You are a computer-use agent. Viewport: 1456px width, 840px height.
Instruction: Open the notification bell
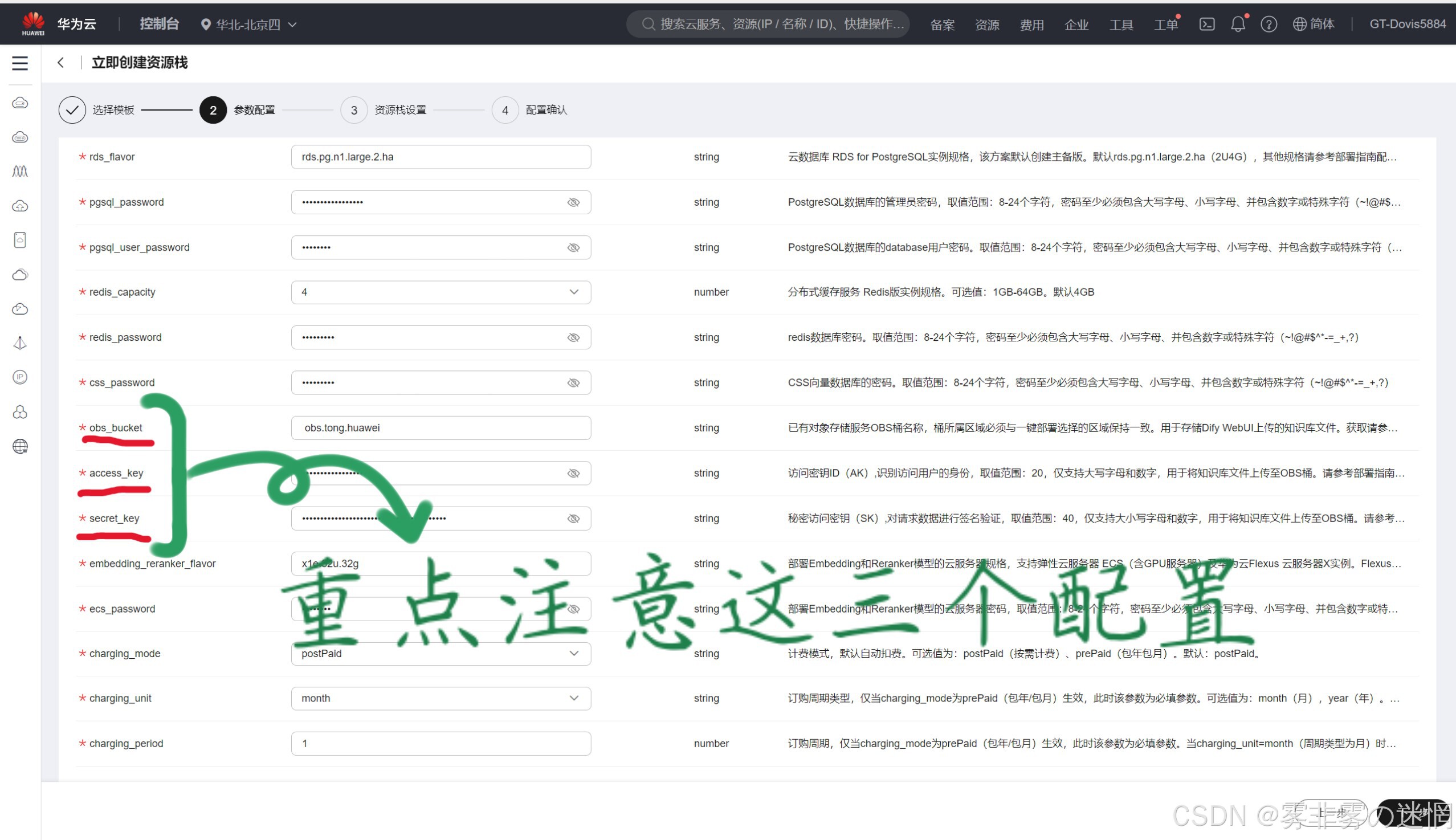[x=1237, y=25]
